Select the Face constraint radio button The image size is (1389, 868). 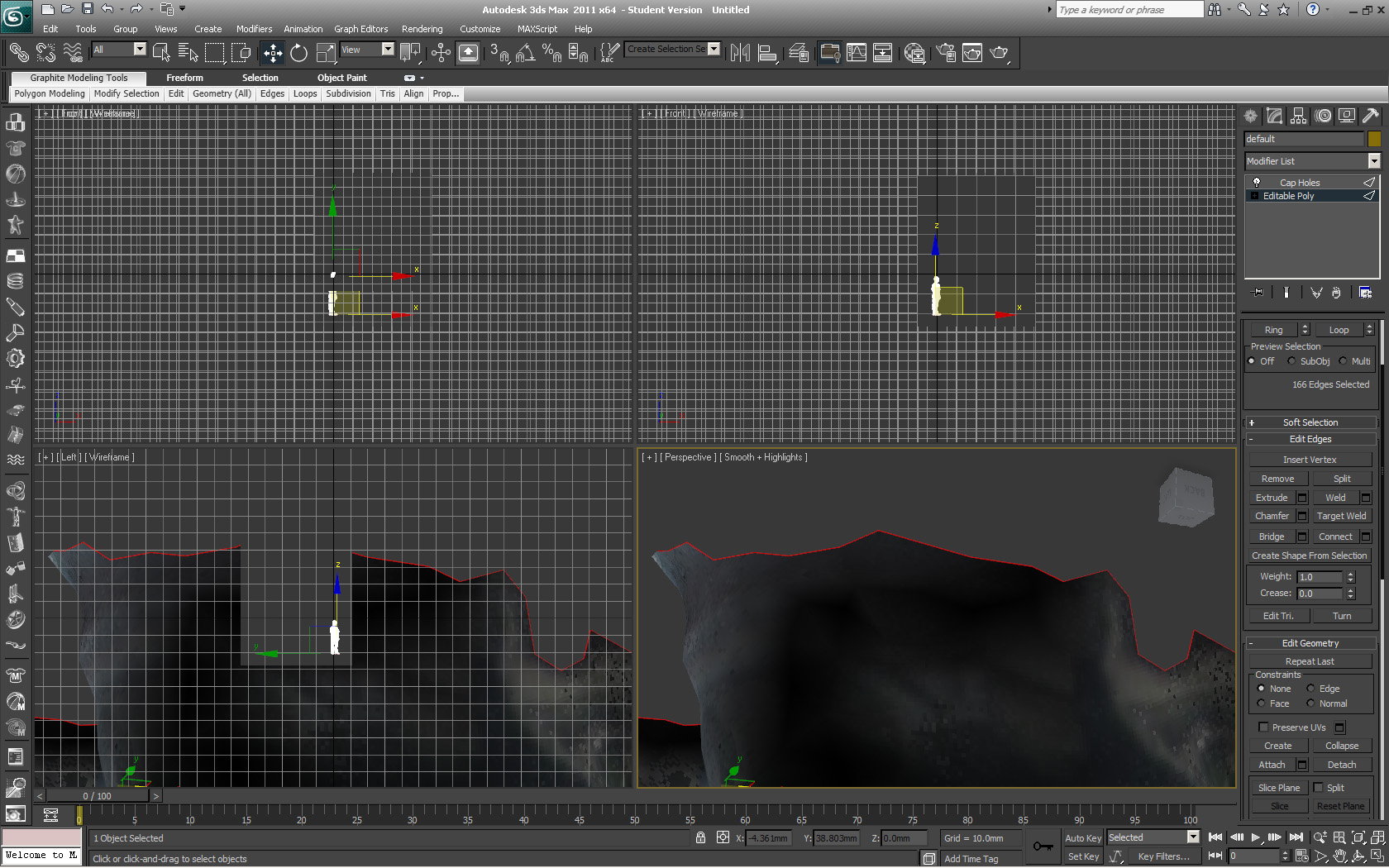pos(1261,703)
